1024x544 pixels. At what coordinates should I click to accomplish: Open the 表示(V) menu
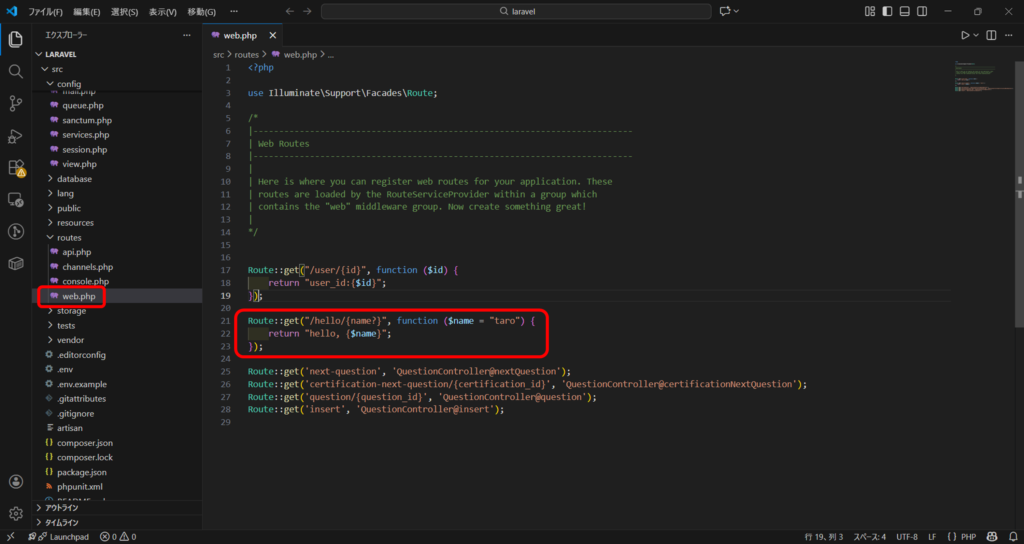163,11
